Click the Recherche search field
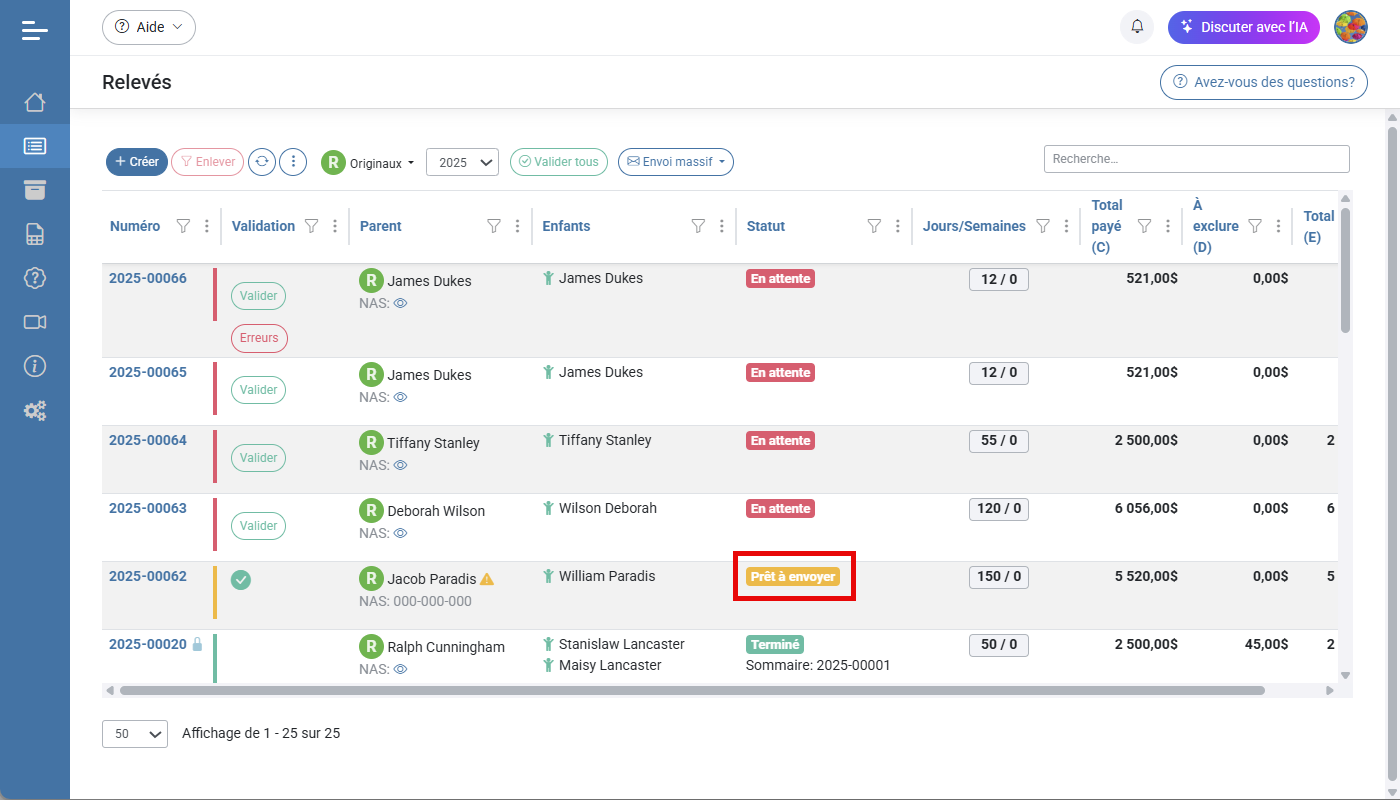This screenshot has height=800, width=1400. click(1196, 159)
